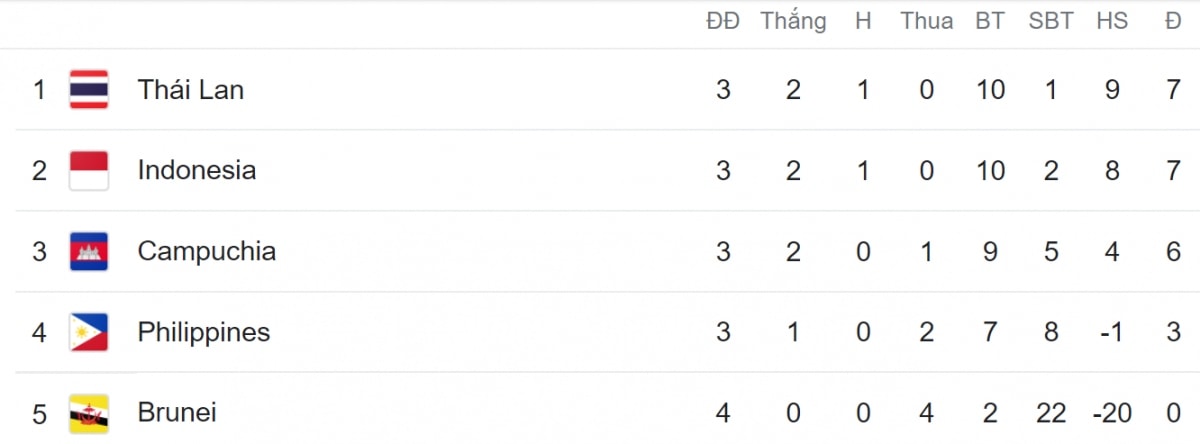1200x444 pixels.
Task: Select rank number 1 in the table
Action: pos(39,90)
